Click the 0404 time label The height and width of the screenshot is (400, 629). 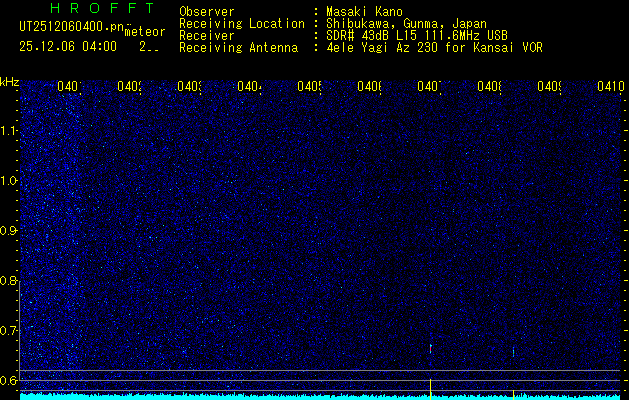pos(249,86)
